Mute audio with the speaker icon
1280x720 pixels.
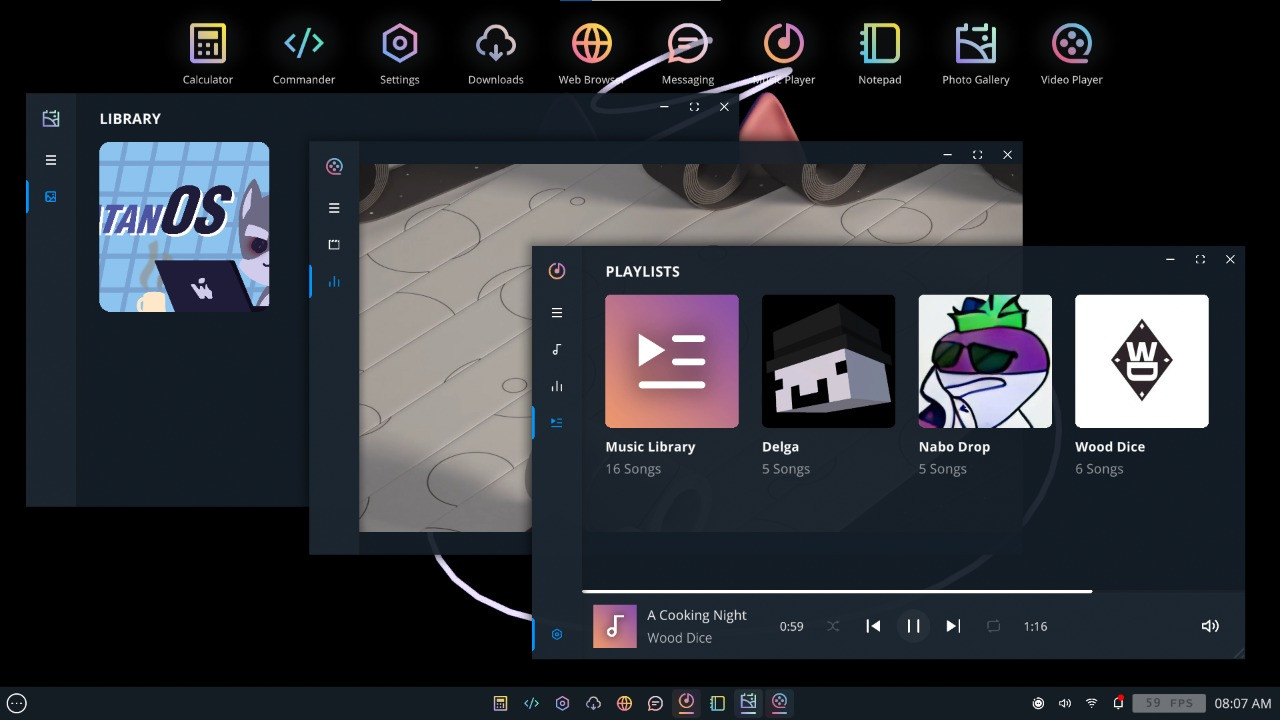[x=1210, y=625]
